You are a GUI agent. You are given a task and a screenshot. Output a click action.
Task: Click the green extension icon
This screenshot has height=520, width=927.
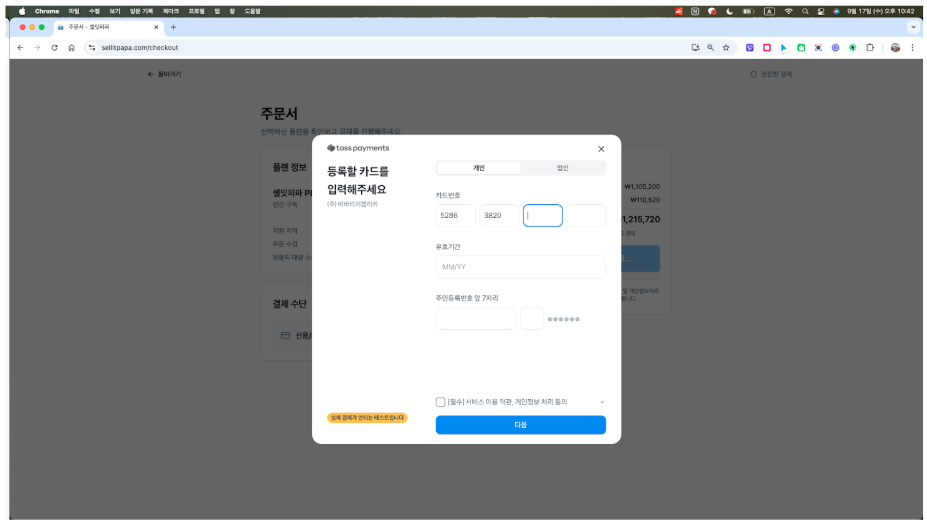click(x=801, y=48)
